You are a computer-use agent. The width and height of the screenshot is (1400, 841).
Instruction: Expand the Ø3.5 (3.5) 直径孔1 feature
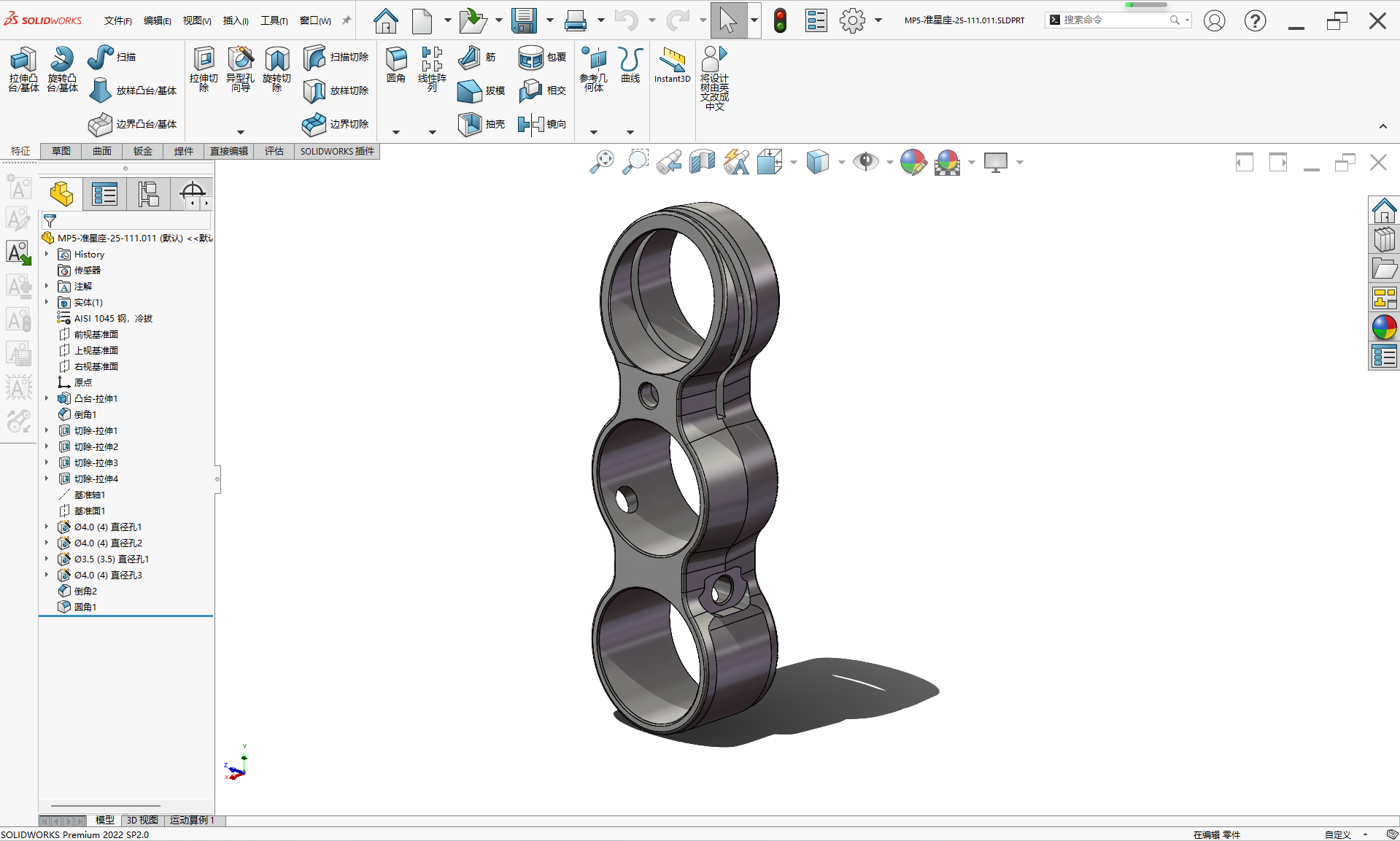coord(47,559)
